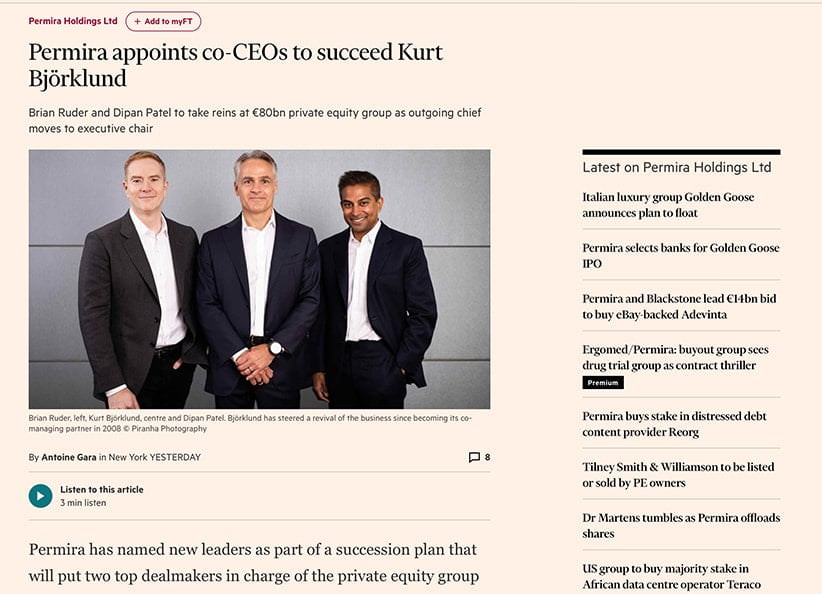Open Permira selects banks for Golden Goose IPO
This screenshot has width=822, height=594.
coord(680,255)
